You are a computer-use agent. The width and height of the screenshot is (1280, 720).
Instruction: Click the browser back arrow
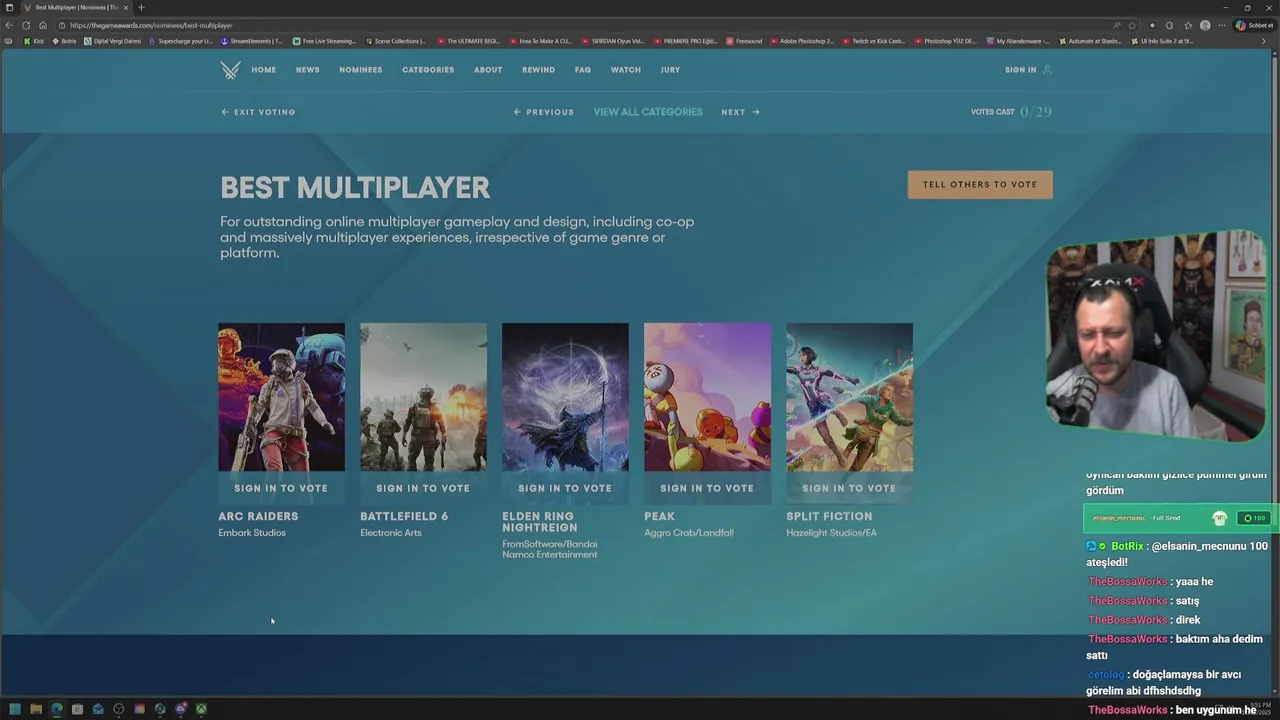coord(9,25)
